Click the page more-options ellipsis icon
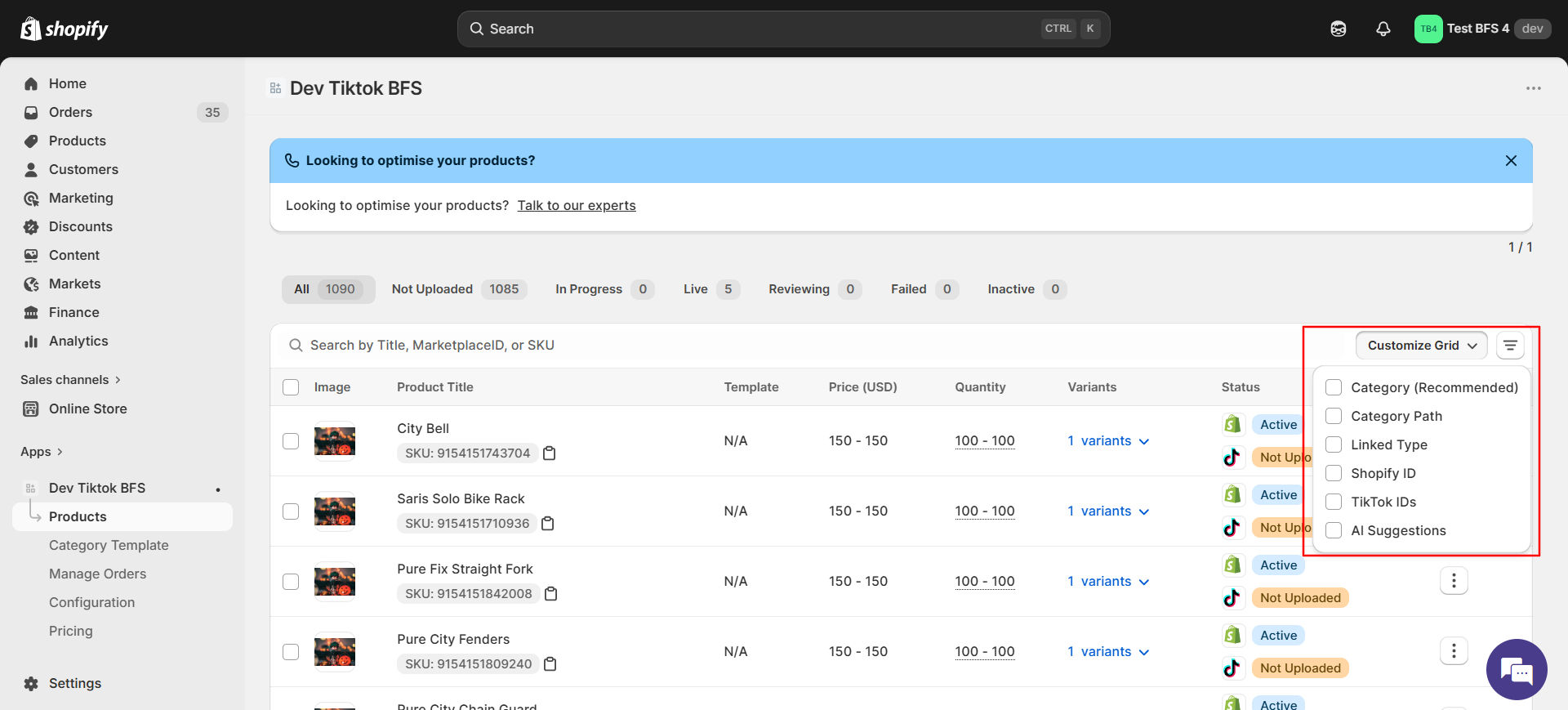The height and width of the screenshot is (710, 1568). point(1533,88)
